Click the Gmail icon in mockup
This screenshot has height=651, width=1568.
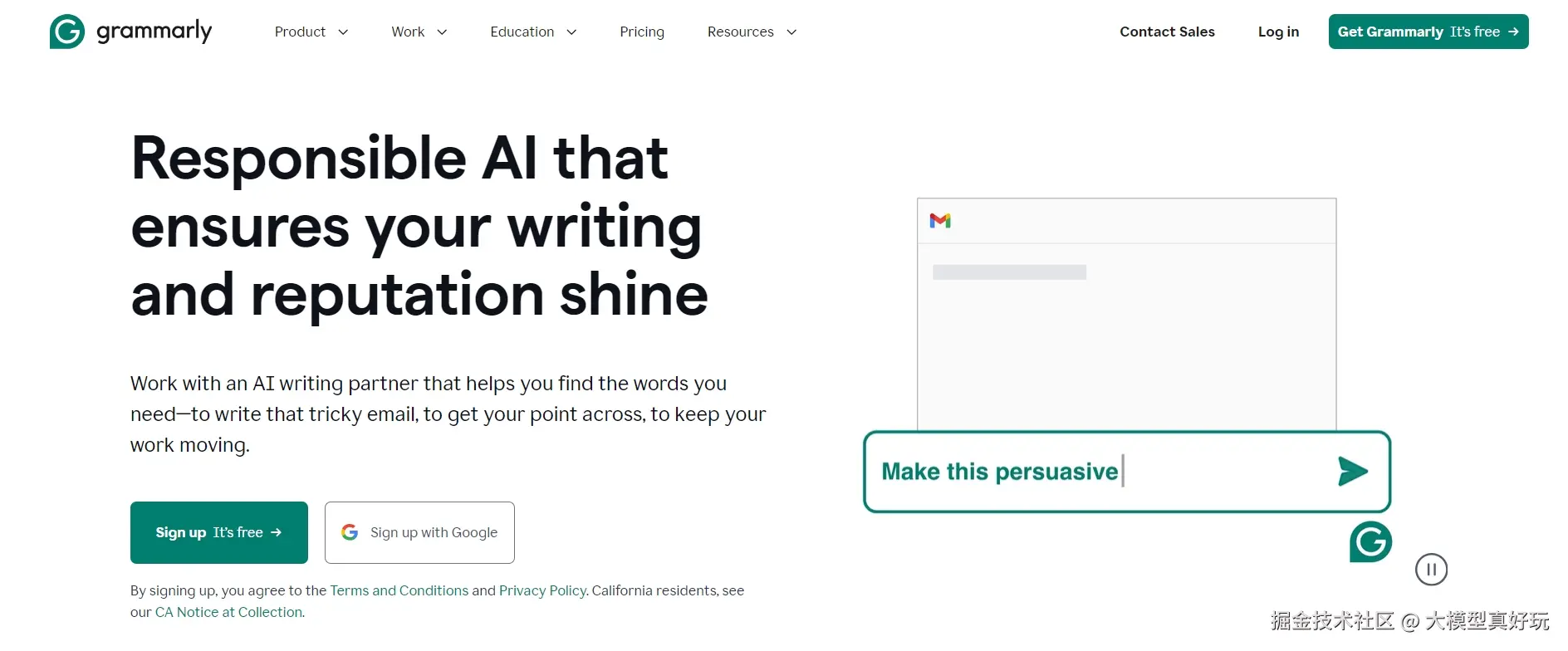[940, 221]
